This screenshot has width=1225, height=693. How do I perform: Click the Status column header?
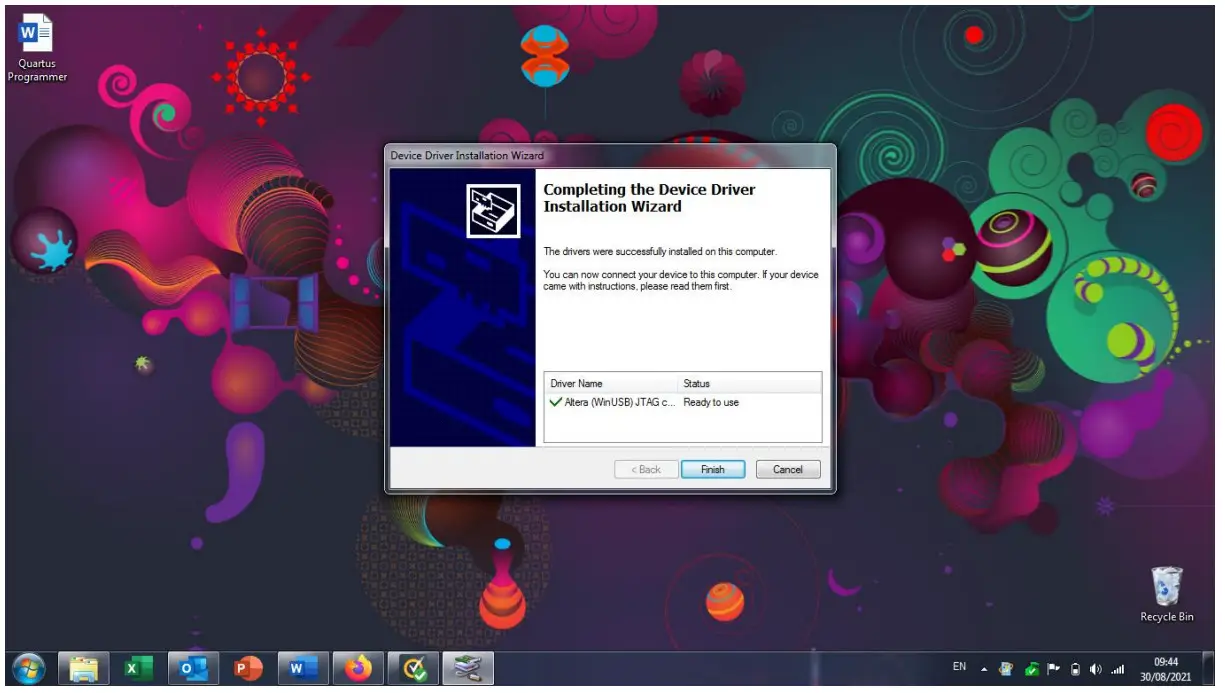749,383
